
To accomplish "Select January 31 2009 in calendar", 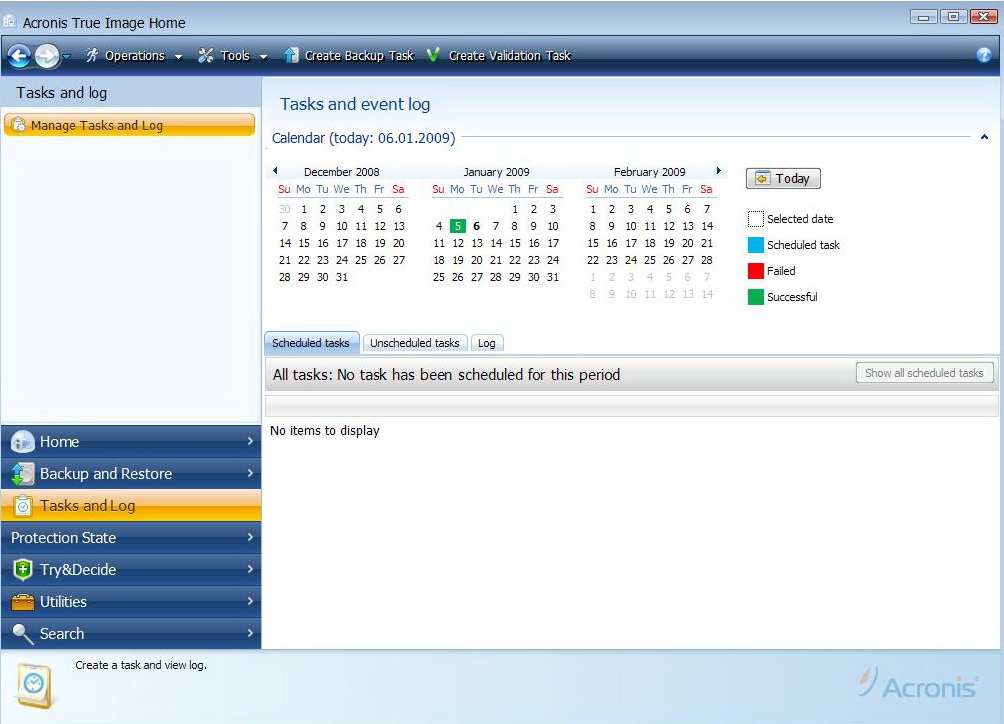I will (553, 277).
